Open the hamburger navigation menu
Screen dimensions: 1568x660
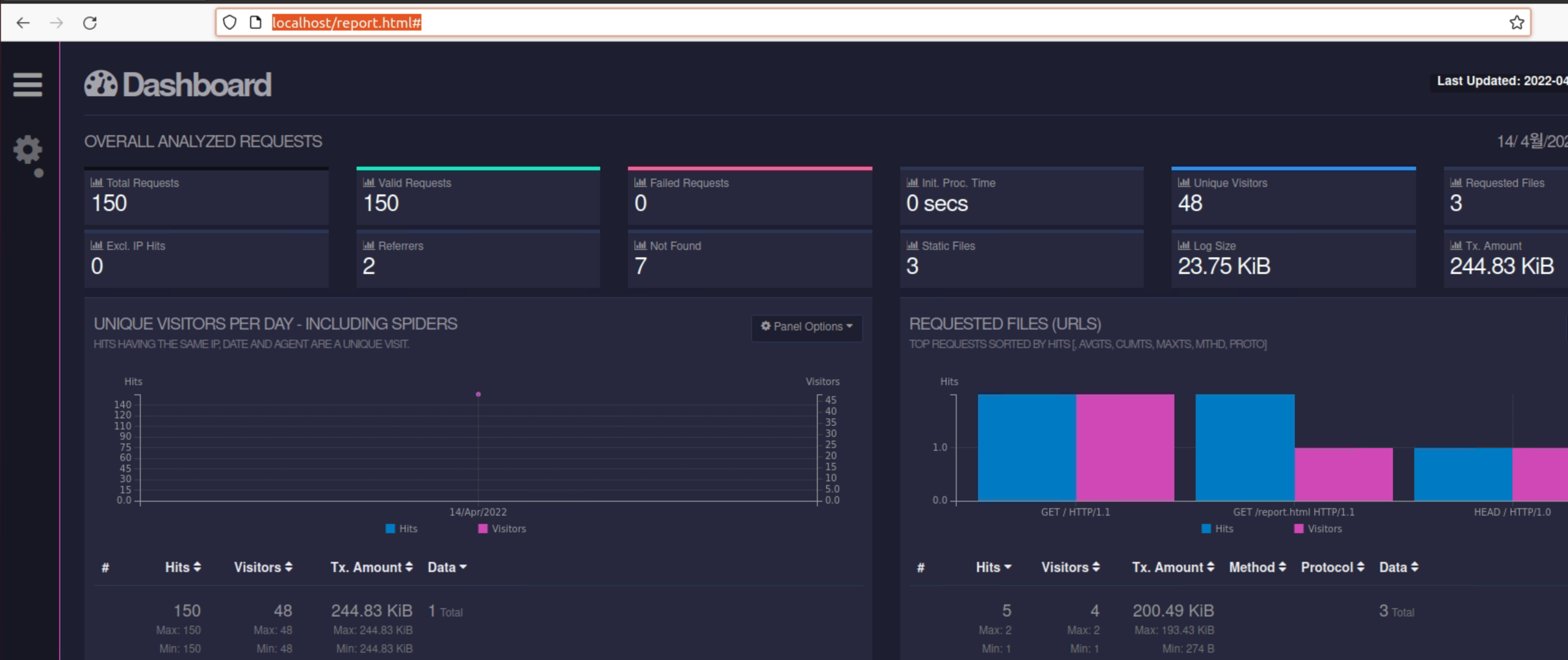pyautogui.click(x=27, y=85)
